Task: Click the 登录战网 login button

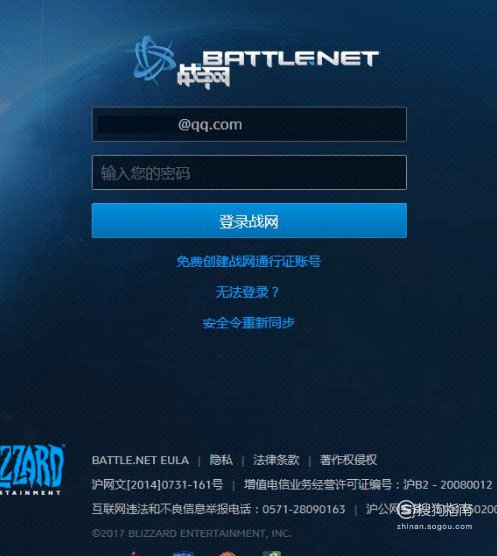Action: pos(249,221)
